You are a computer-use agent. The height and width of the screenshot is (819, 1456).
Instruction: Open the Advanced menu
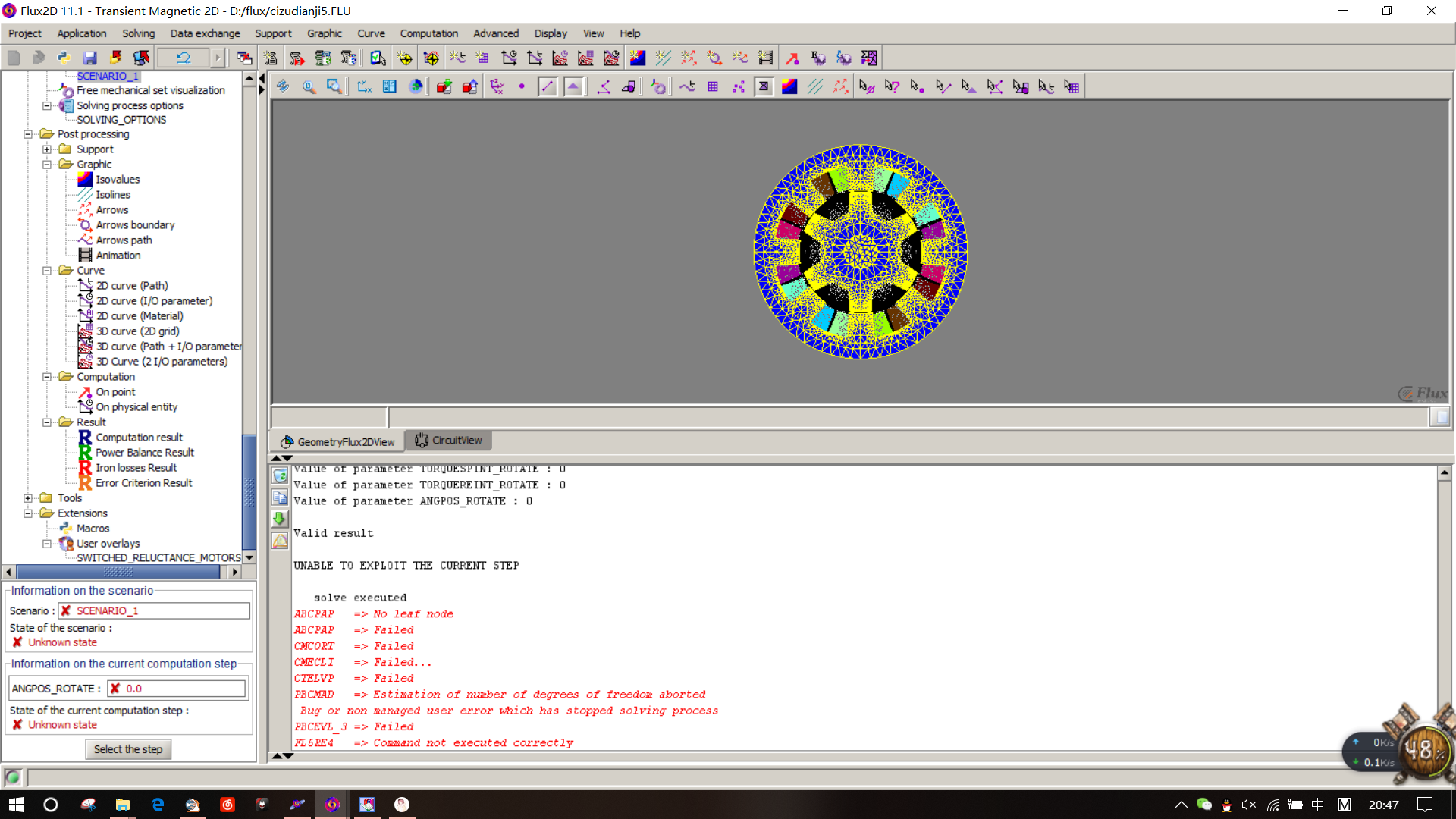pyautogui.click(x=496, y=33)
